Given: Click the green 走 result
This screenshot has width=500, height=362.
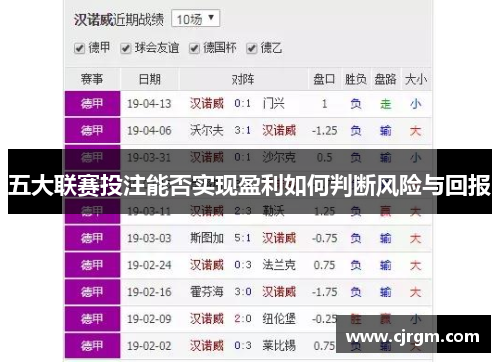Looking at the screenshot, I should [386, 104].
